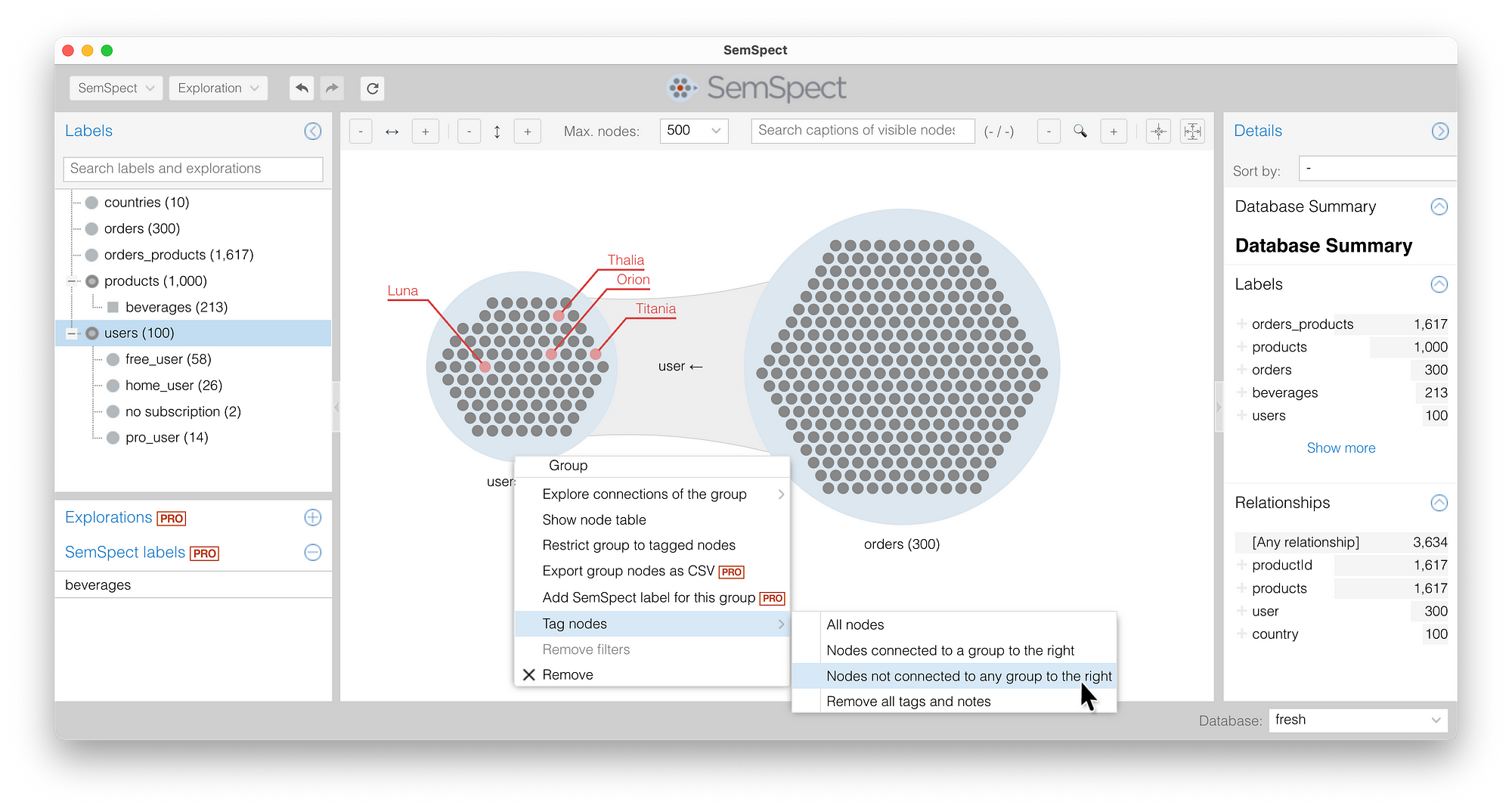
Task: Select orders (300) in label tree
Action: click(142, 229)
